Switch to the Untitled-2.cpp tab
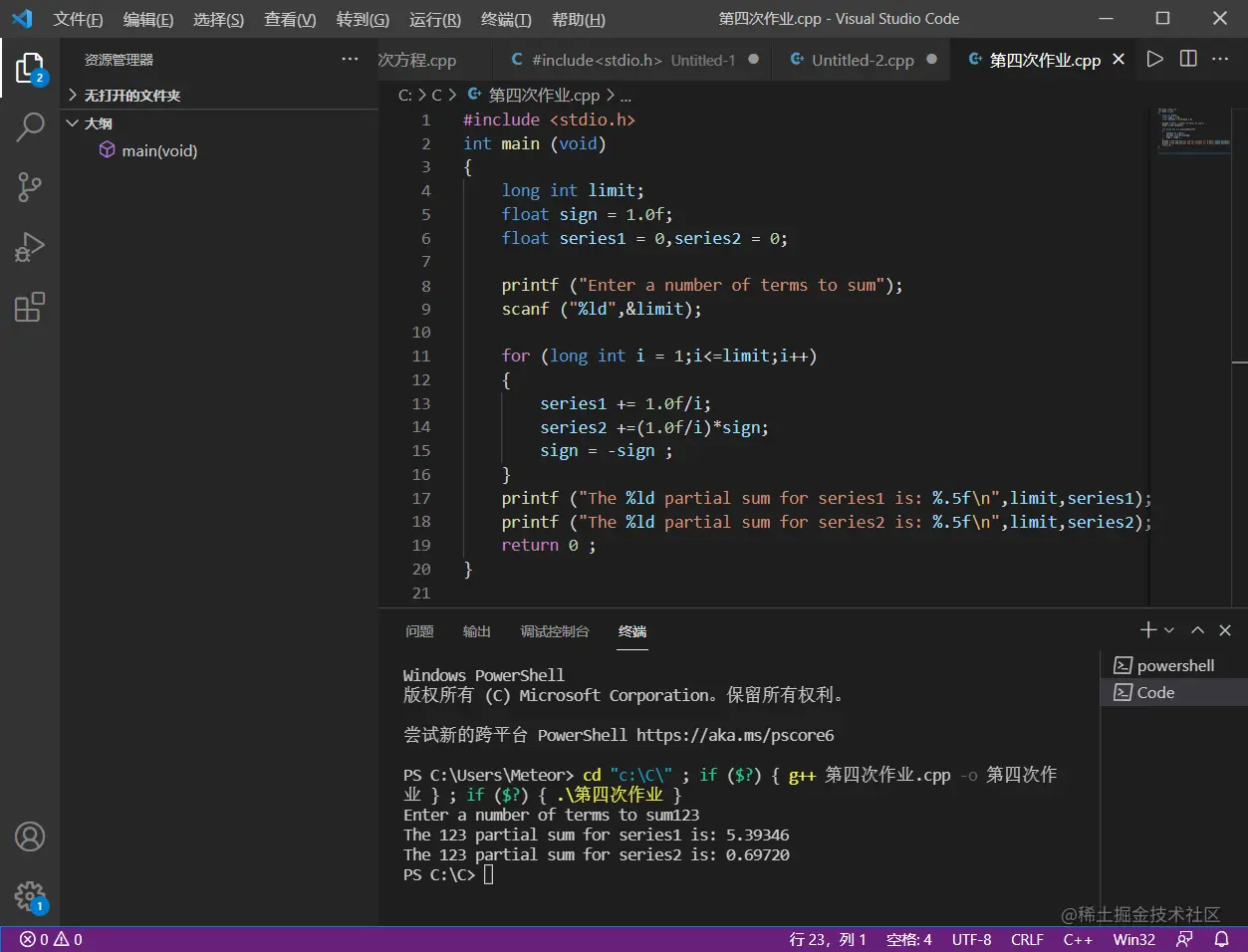This screenshot has height=952, width=1248. tap(862, 60)
